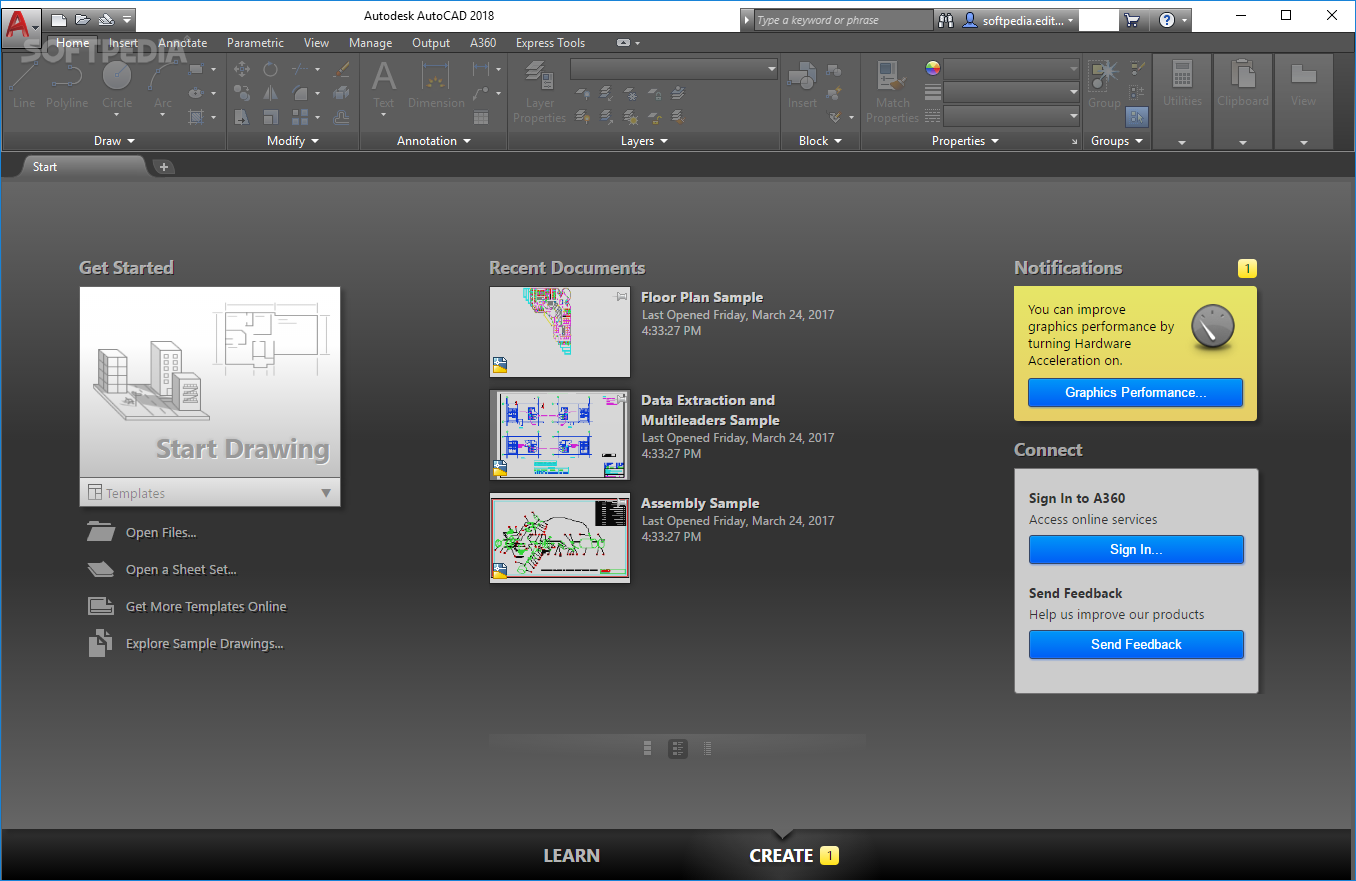
Task: Select the Match Properties tool
Action: (892, 92)
